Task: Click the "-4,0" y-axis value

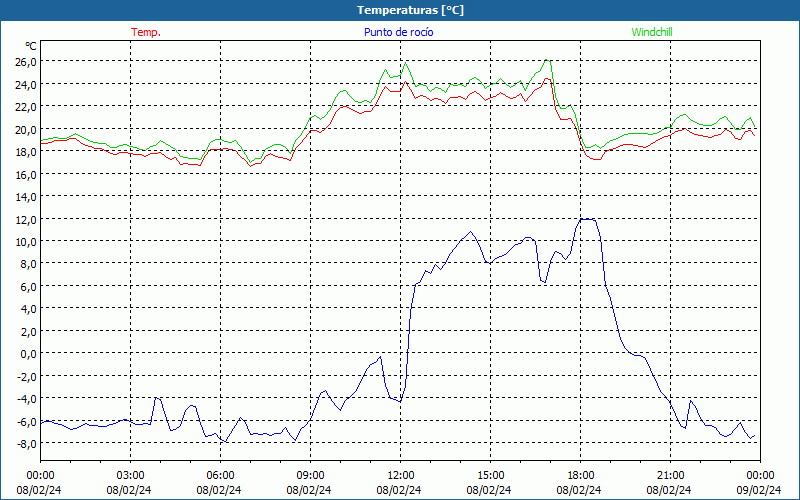Action: coord(27,398)
